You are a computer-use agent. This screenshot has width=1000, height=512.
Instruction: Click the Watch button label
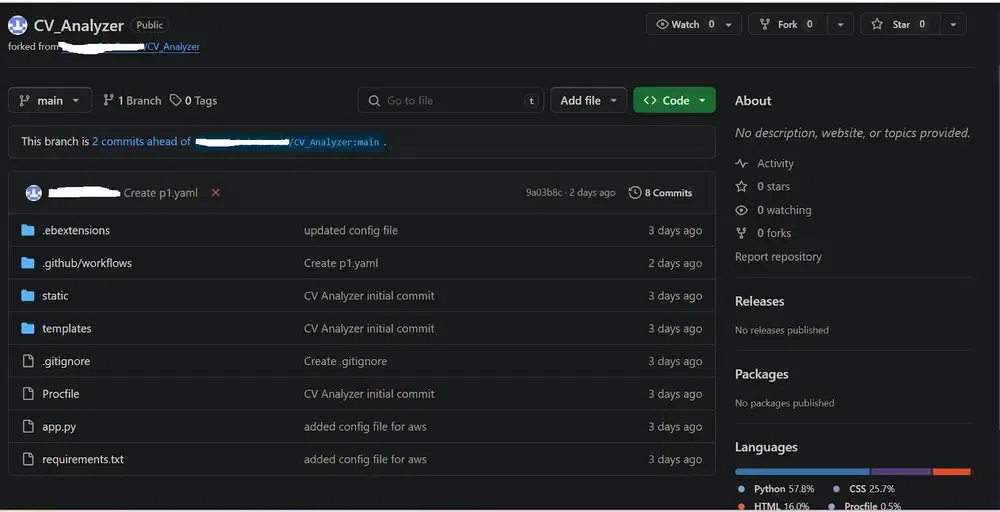[686, 24]
